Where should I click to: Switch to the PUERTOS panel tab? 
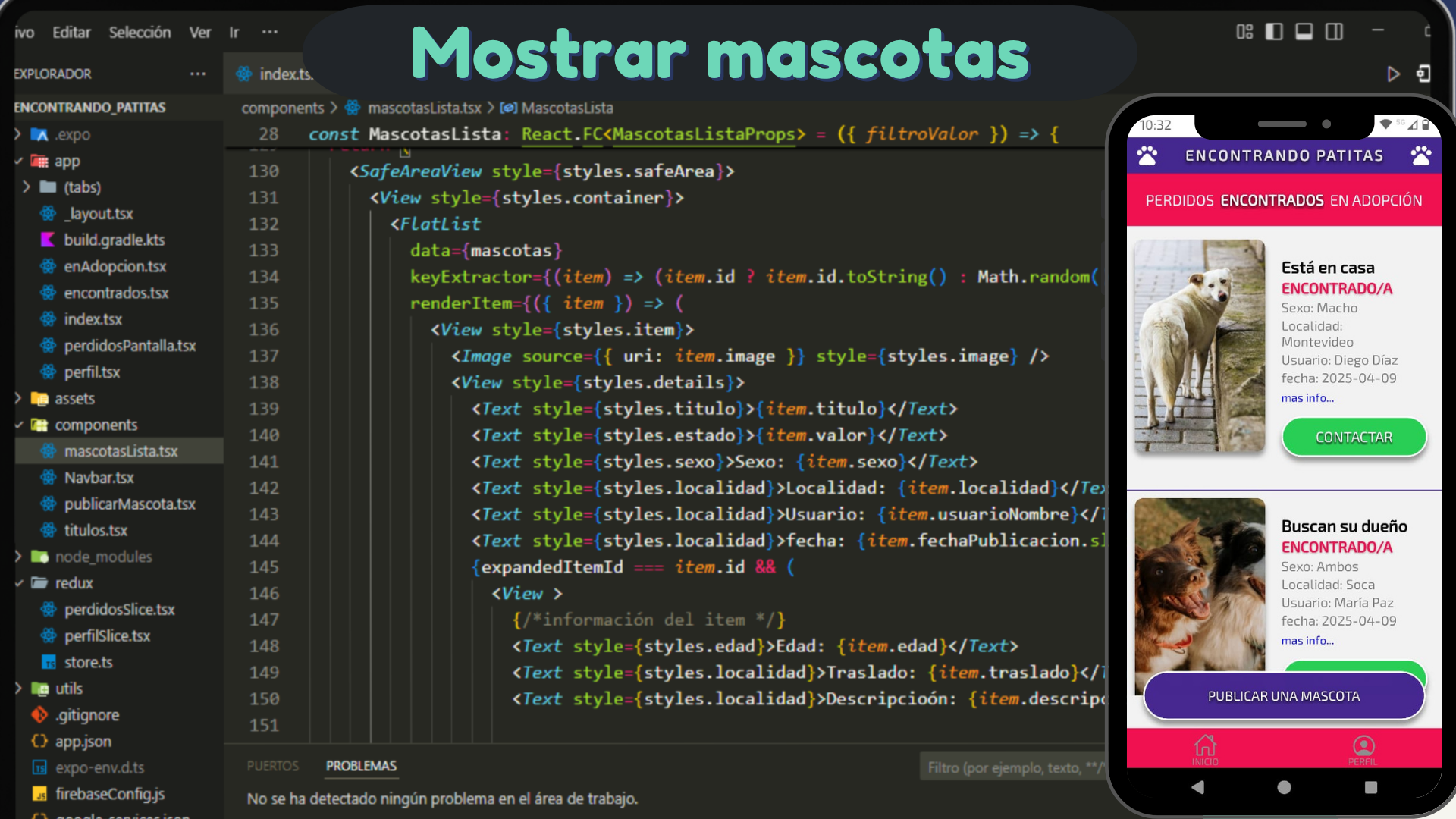point(272,766)
